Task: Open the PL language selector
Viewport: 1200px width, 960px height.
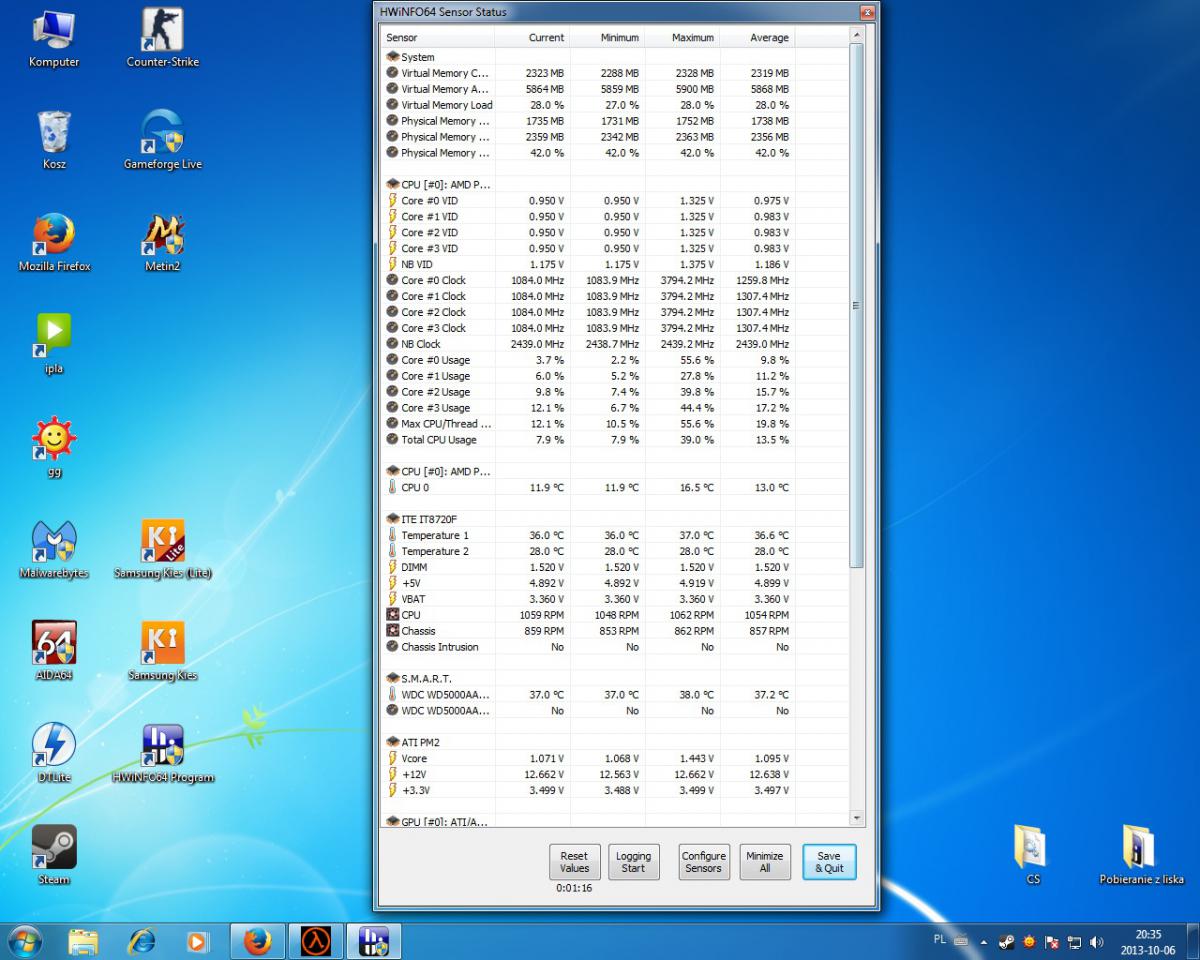Action: point(939,940)
